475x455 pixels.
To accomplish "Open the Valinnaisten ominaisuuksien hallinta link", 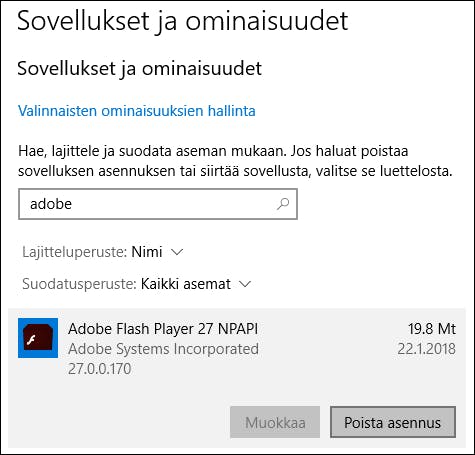I will click(137, 111).
